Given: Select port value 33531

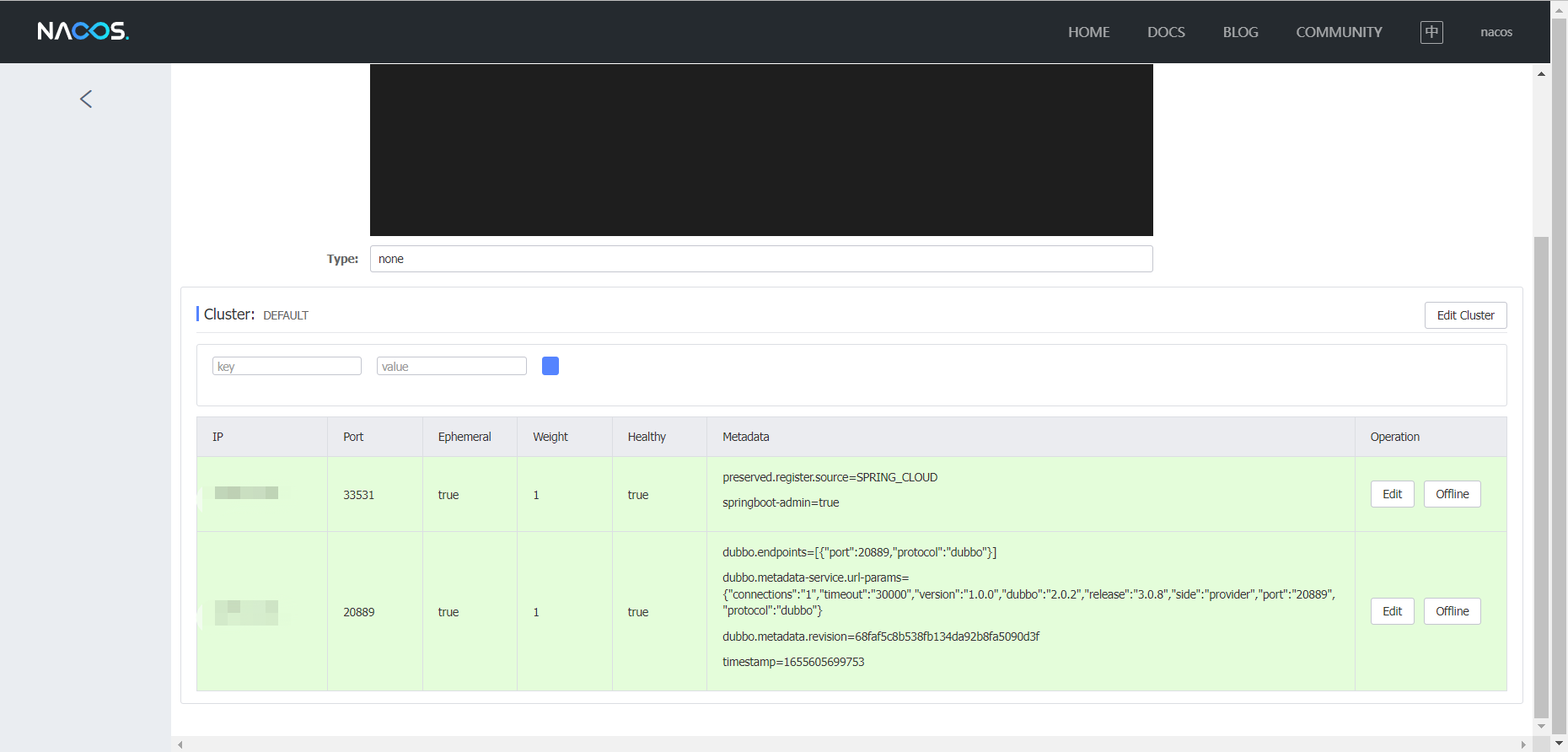Looking at the screenshot, I should (358, 495).
